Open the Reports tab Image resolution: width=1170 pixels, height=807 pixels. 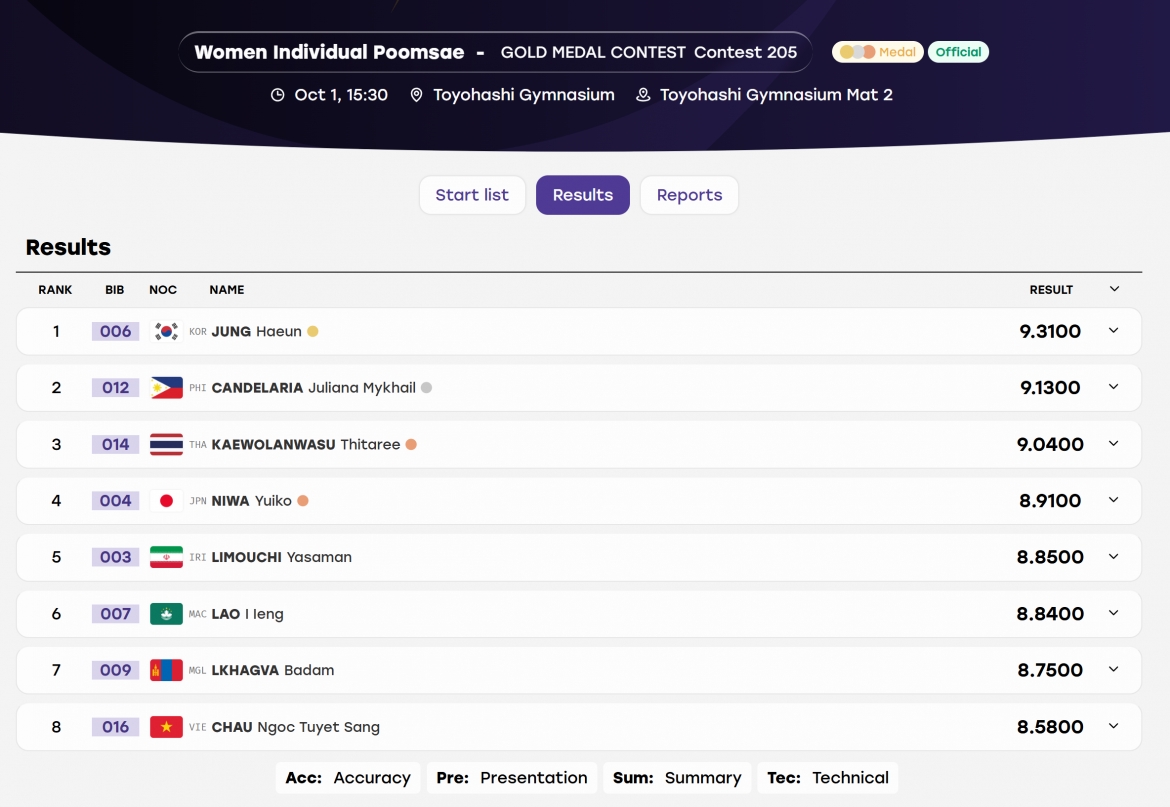[x=689, y=195]
